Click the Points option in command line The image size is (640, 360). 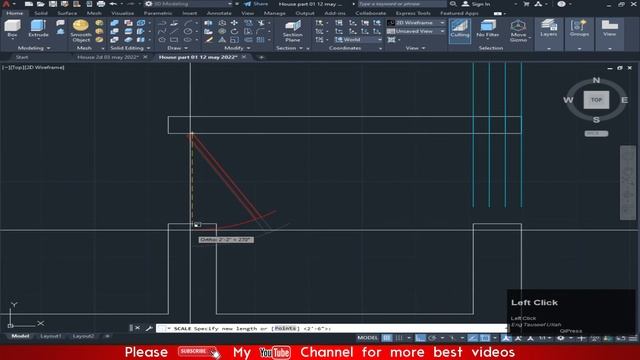coord(284,328)
